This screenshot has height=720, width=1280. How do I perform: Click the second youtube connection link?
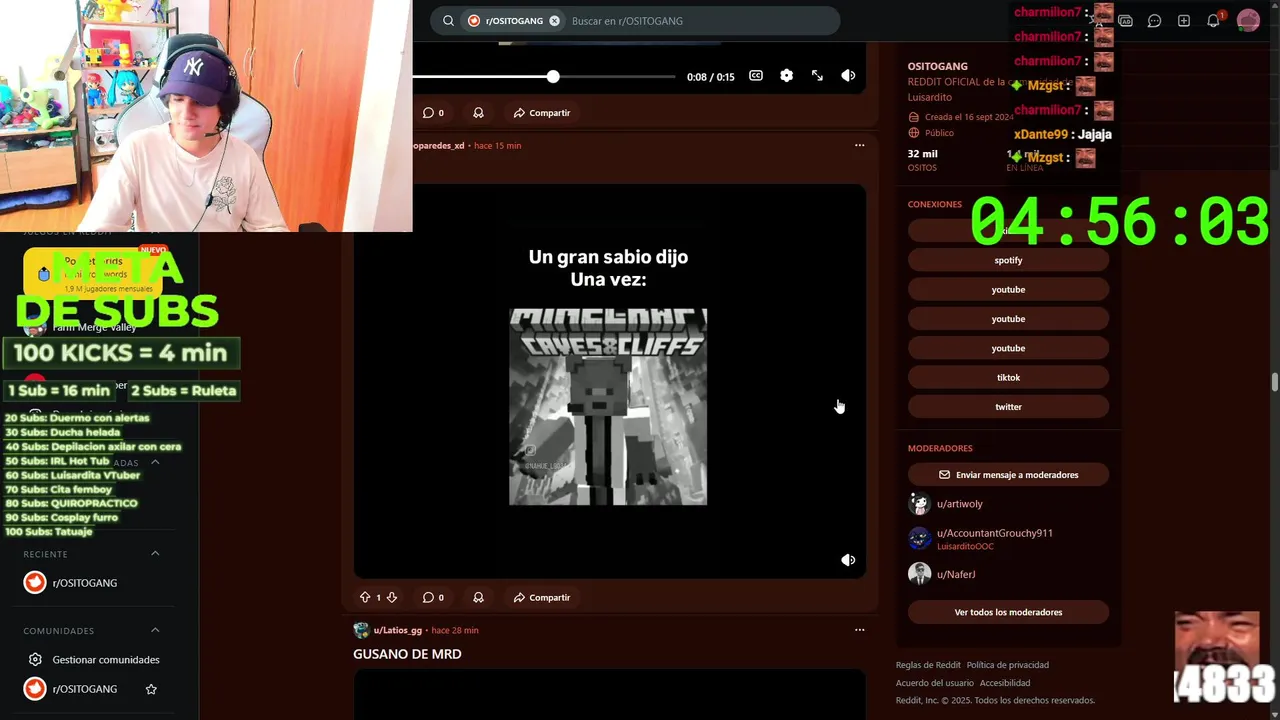1008,319
